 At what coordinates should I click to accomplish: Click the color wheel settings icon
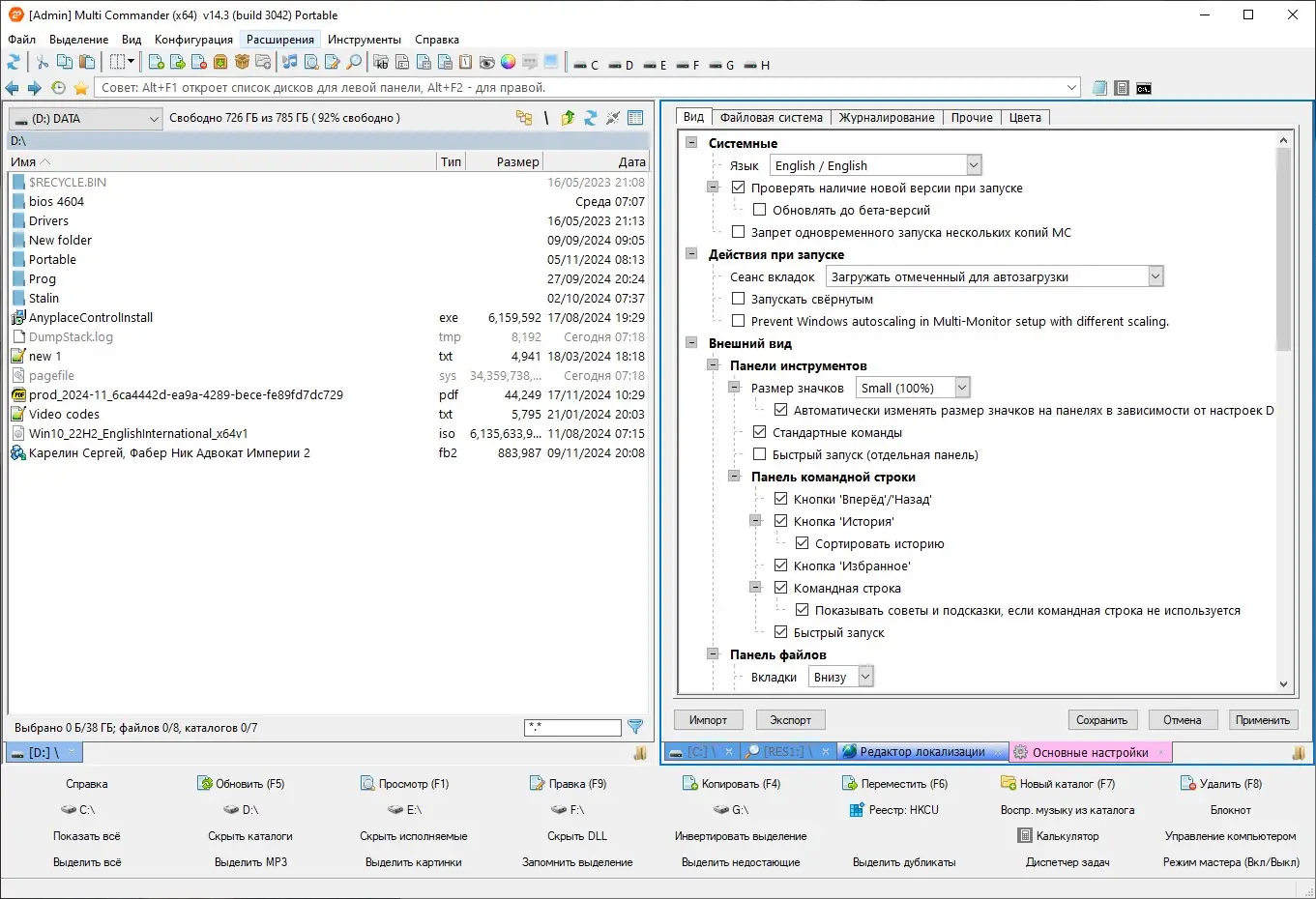508,62
